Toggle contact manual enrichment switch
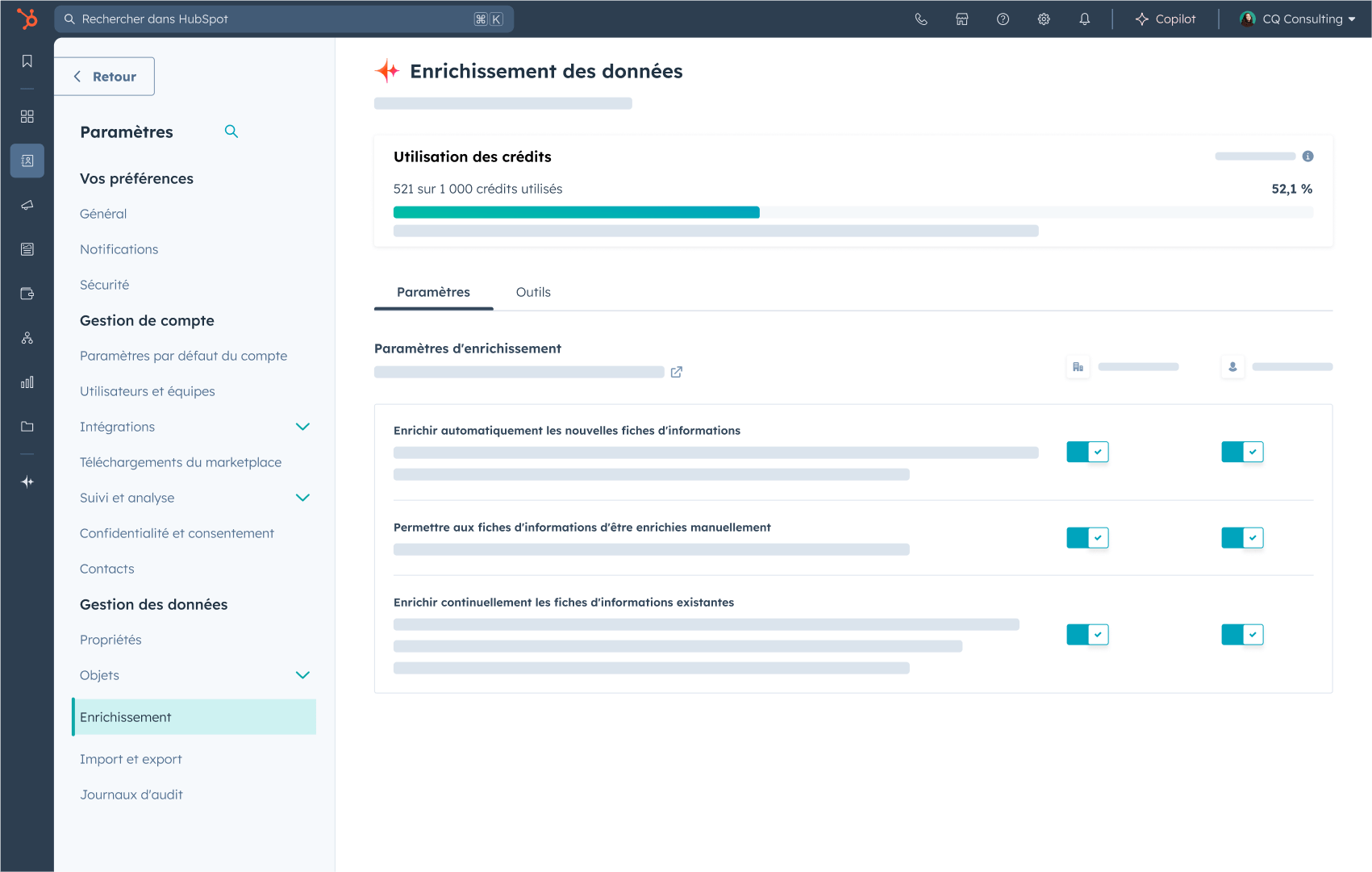The width and height of the screenshot is (1372, 872). (x=1242, y=538)
